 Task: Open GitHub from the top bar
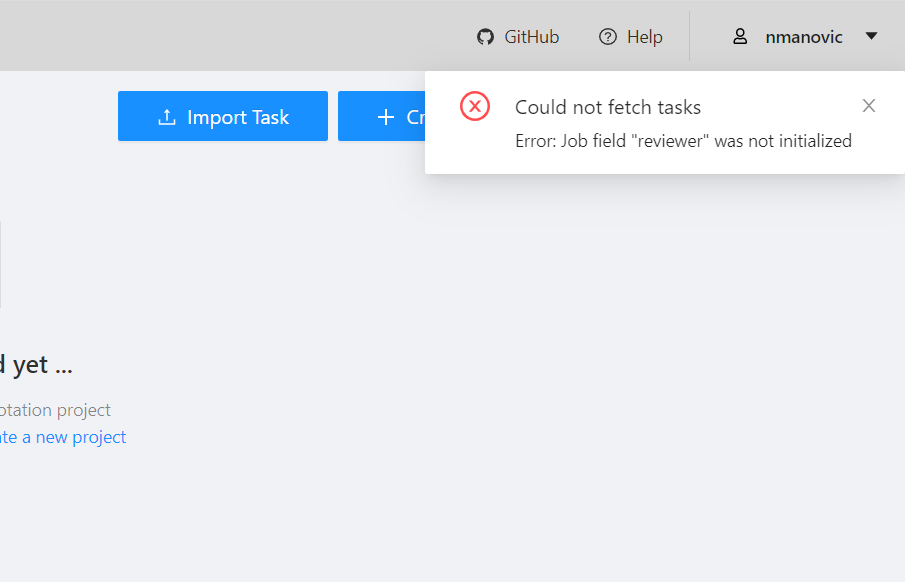(517, 36)
